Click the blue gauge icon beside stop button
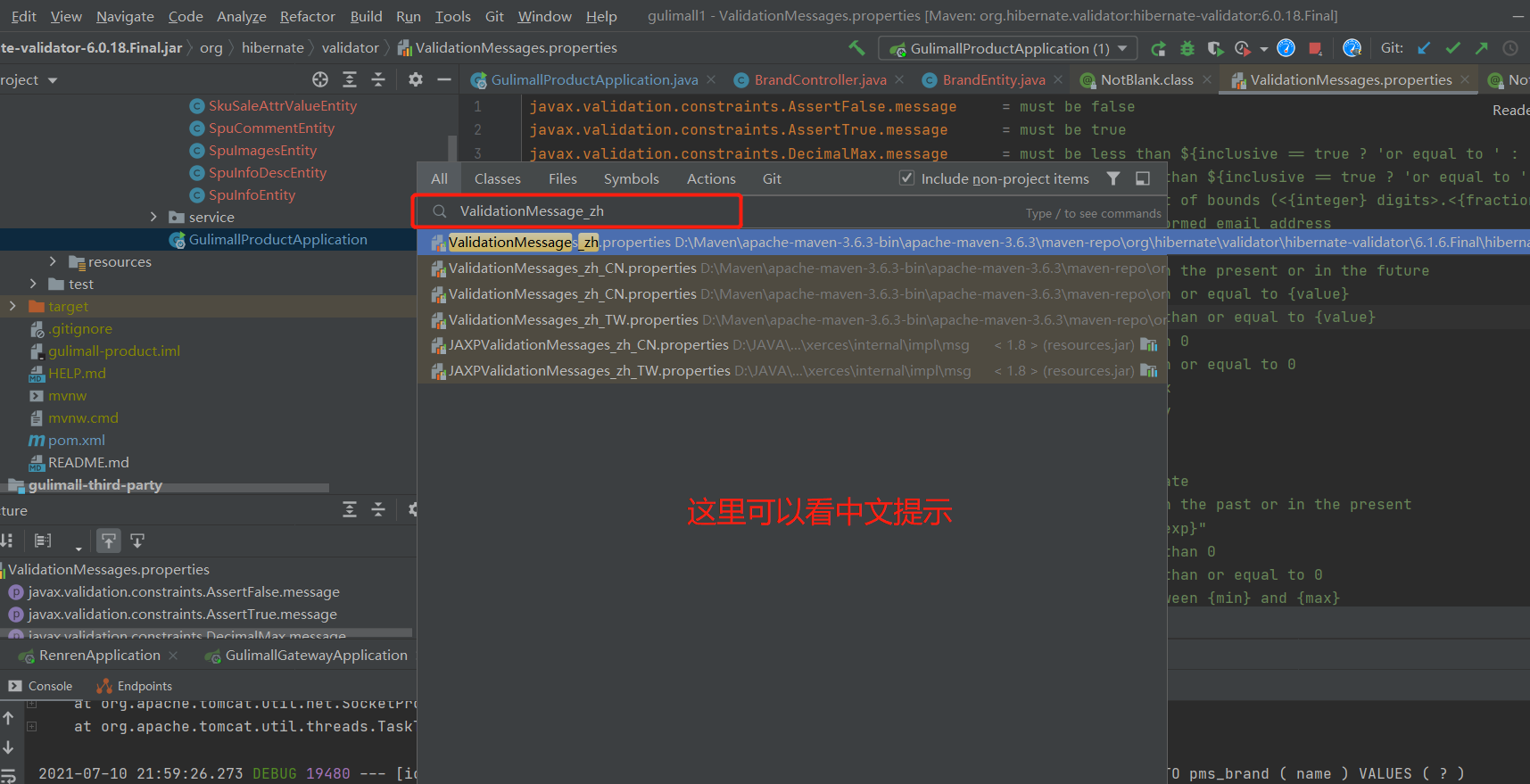Viewport: 1530px width, 784px height. (x=1286, y=48)
